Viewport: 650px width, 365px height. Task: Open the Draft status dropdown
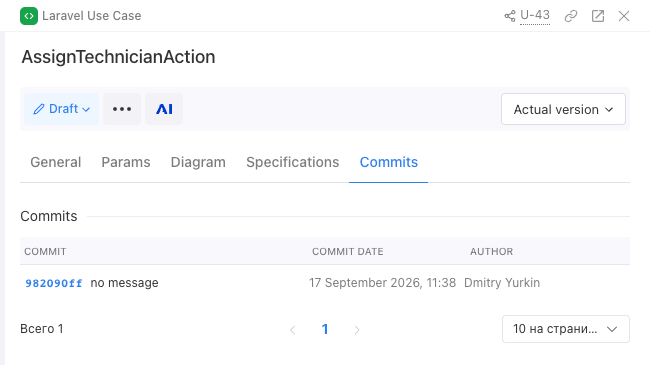pyautogui.click(x=61, y=109)
